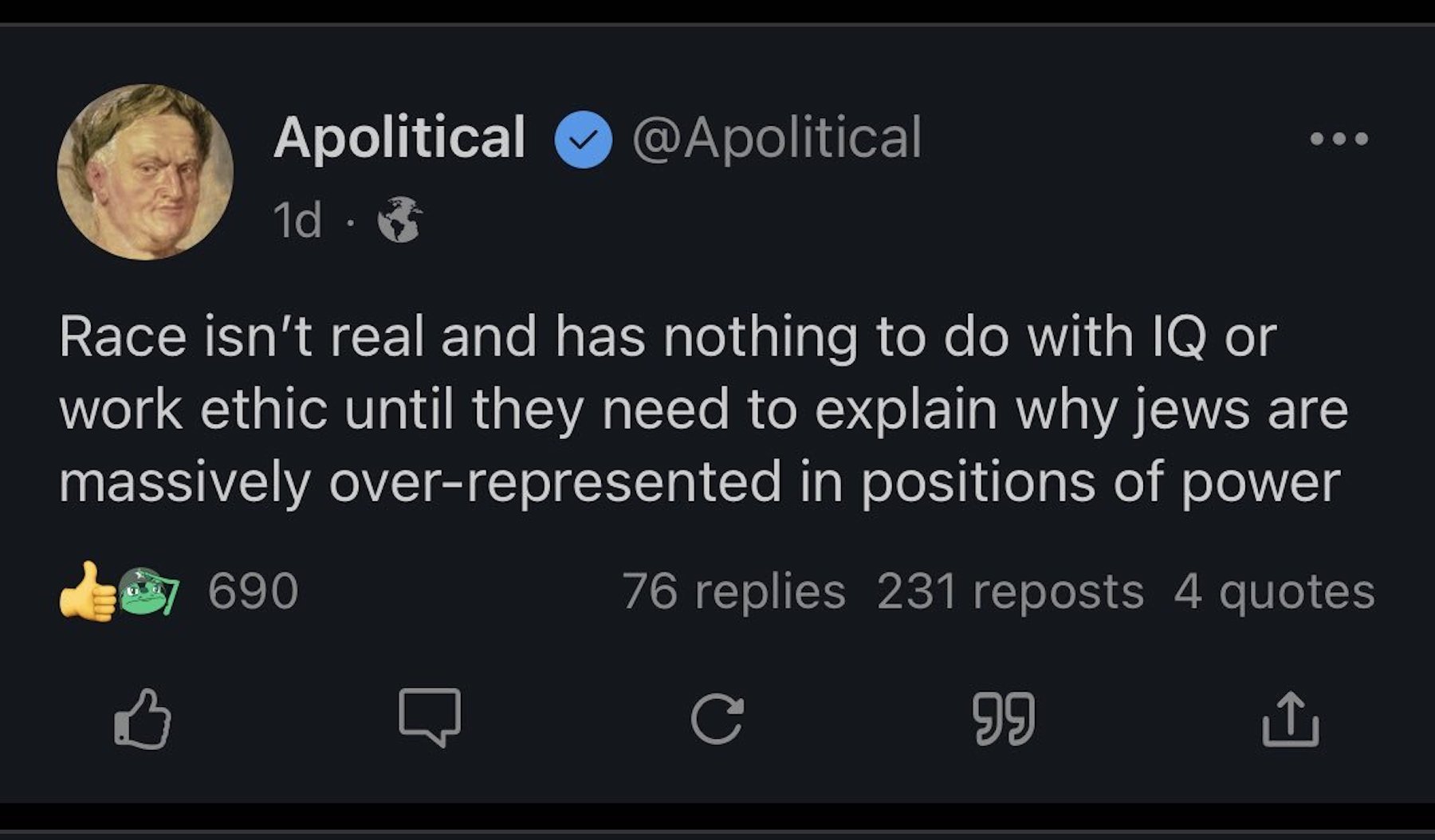Viewport: 1435px width, 840px height.
Task: Click the green frog reaction emoji
Action: (149, 591)
